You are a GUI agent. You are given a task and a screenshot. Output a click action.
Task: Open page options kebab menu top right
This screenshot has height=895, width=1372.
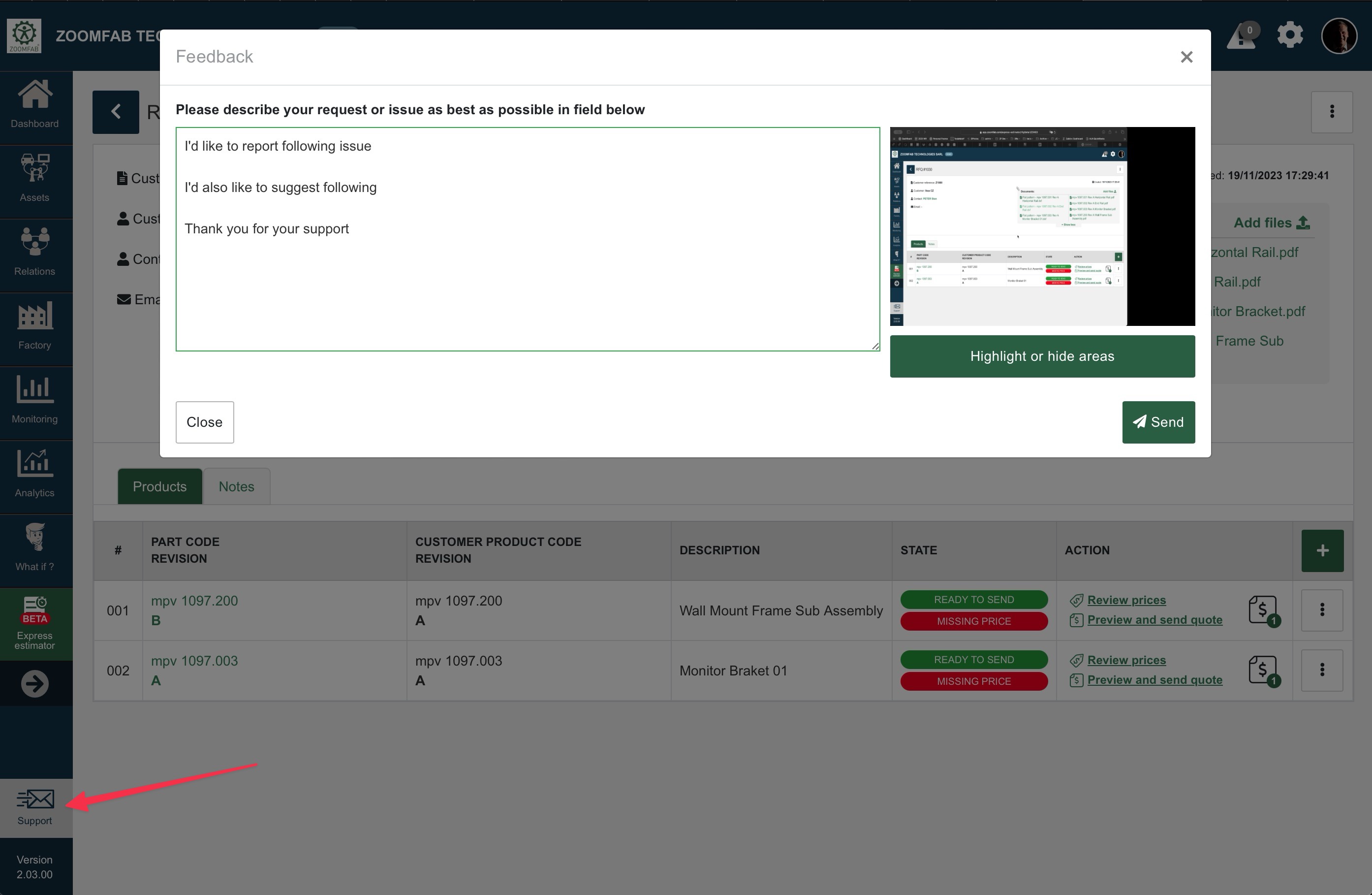click(1332, 112)
